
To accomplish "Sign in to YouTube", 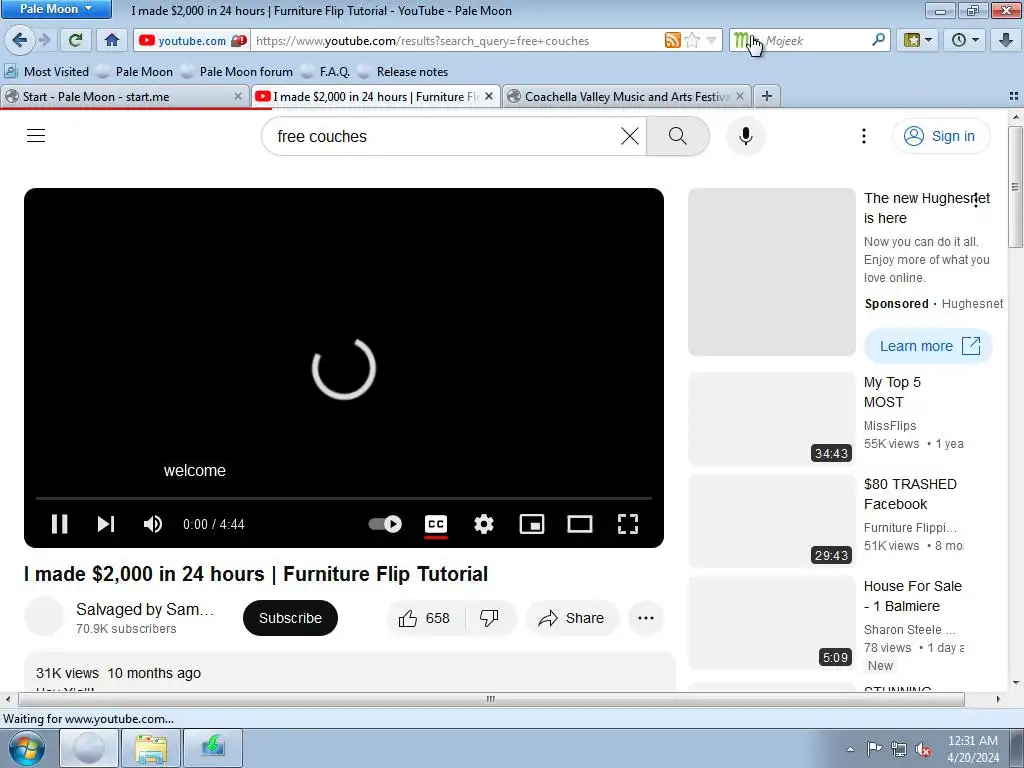I will click(x=940, y=136).
